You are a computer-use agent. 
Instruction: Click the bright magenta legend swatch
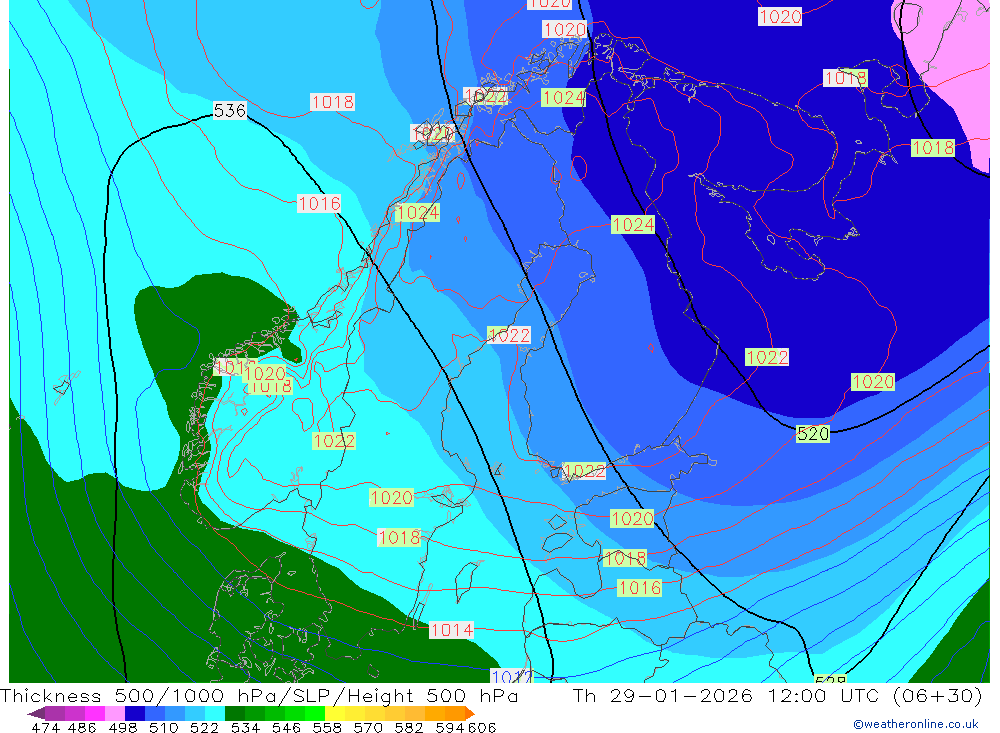click(x=94, y=713)
